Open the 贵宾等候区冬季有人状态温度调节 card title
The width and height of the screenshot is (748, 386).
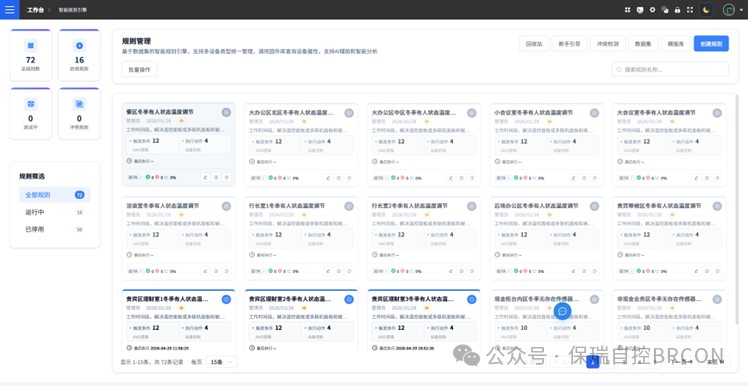(x=659, y=206)
